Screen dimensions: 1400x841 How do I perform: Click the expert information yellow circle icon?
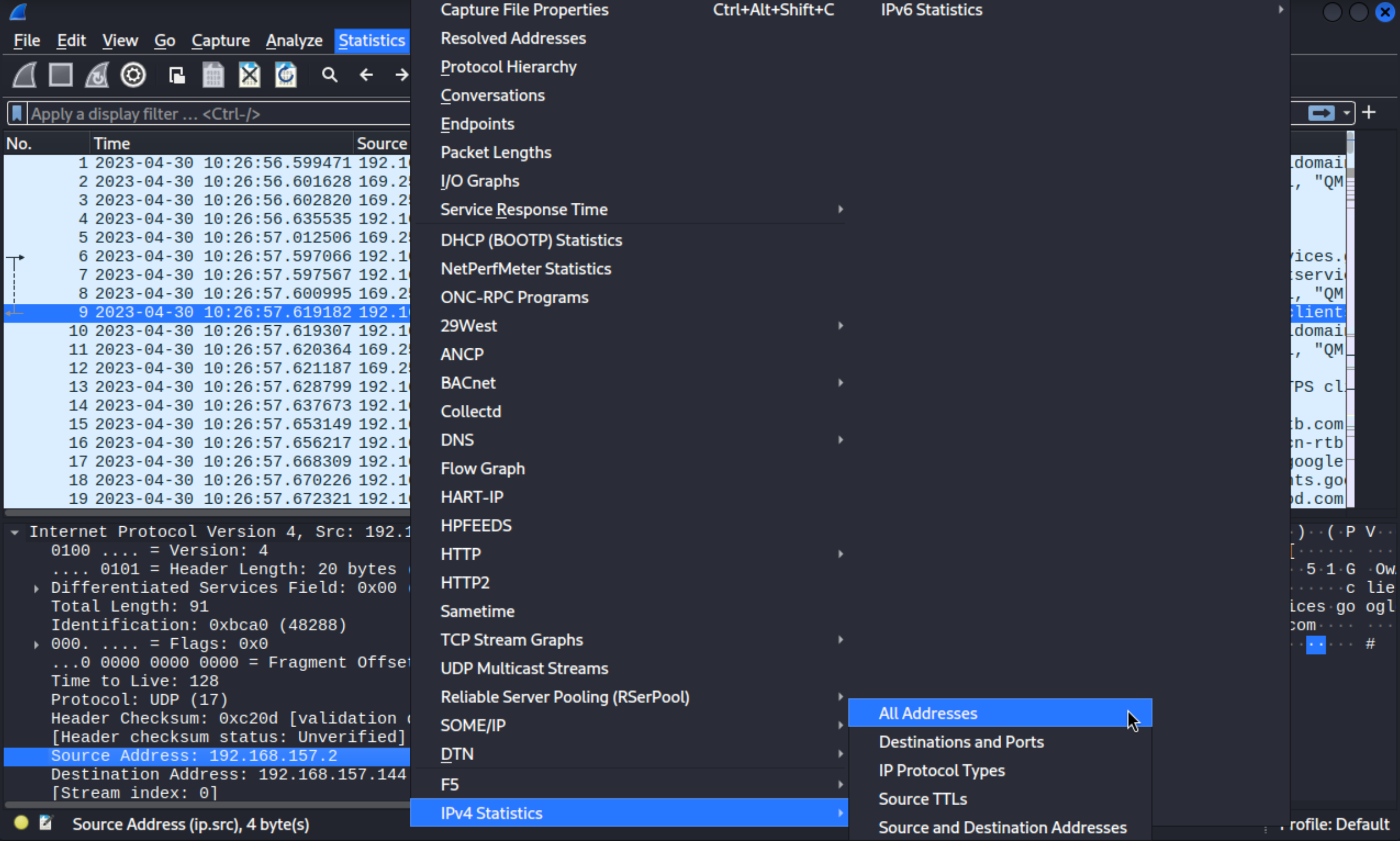click(22, 823)
